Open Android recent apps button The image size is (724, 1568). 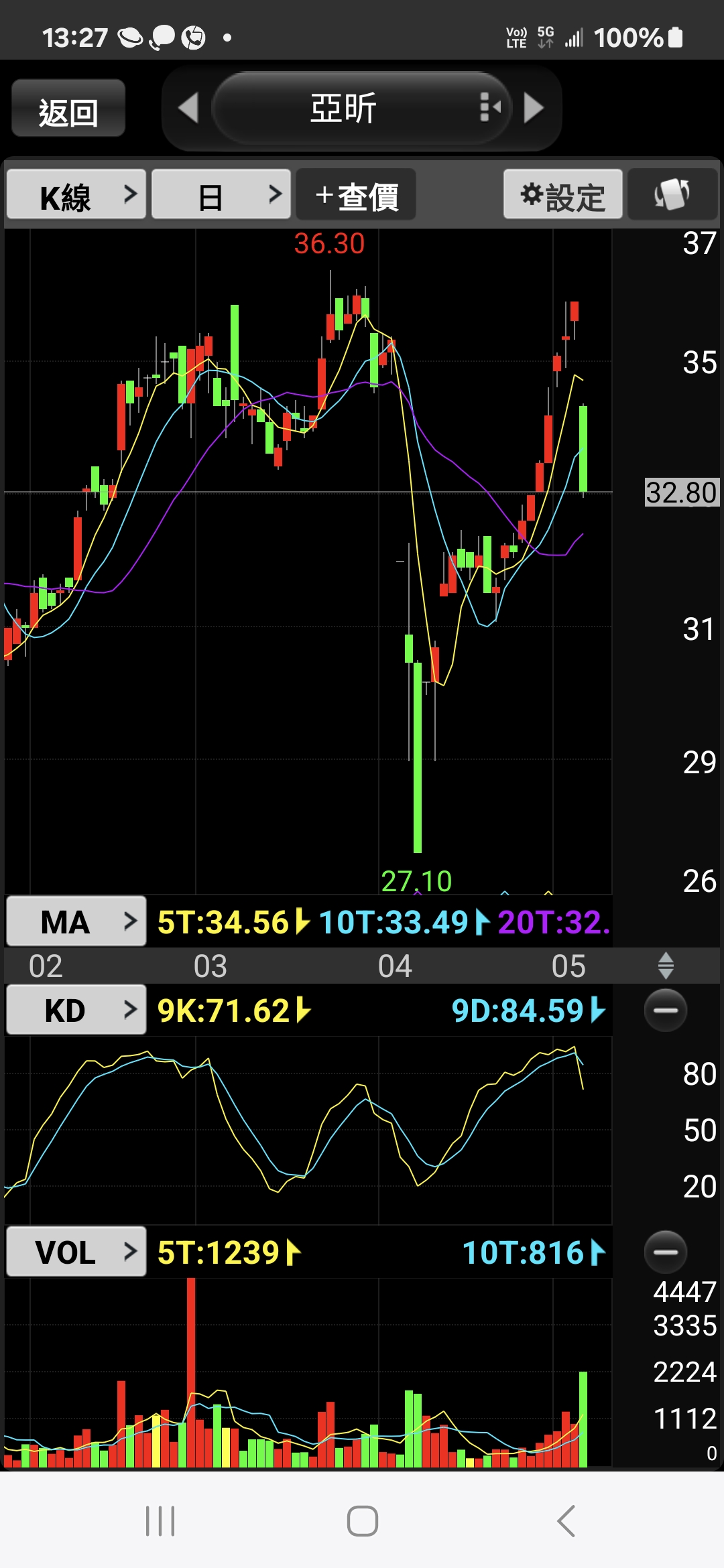click(160, 1521)
